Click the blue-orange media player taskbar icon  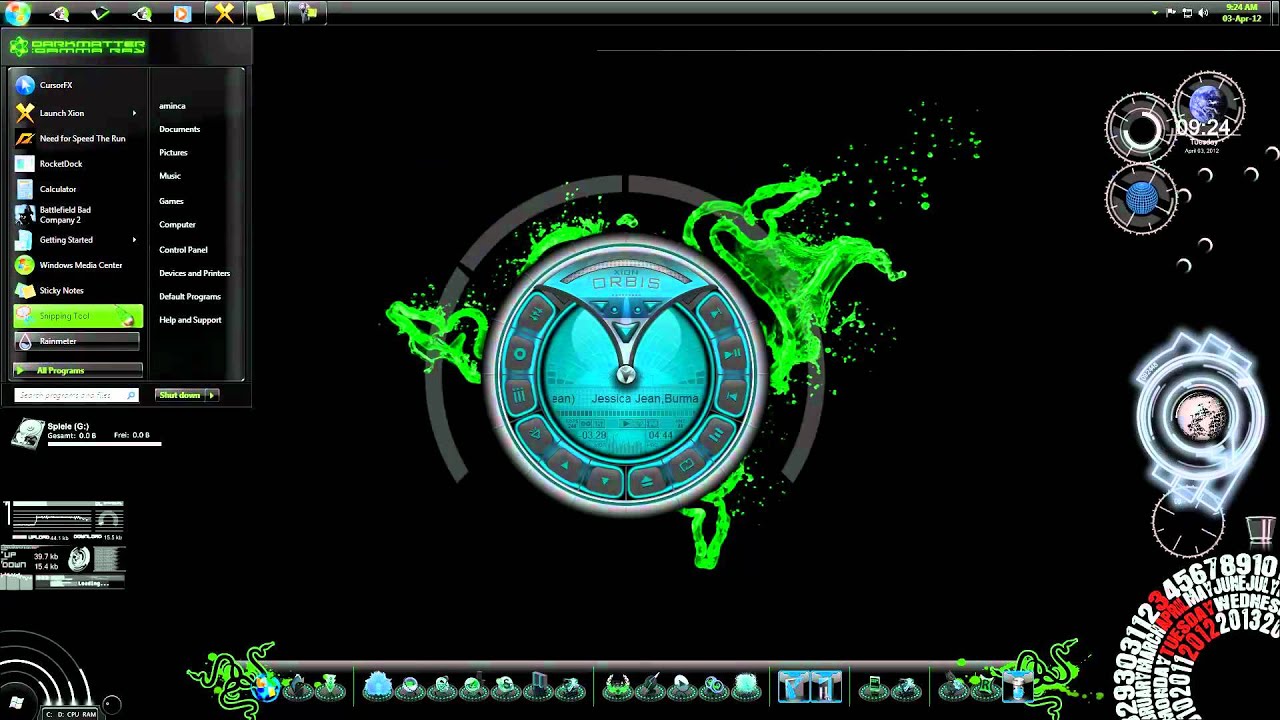182,13
